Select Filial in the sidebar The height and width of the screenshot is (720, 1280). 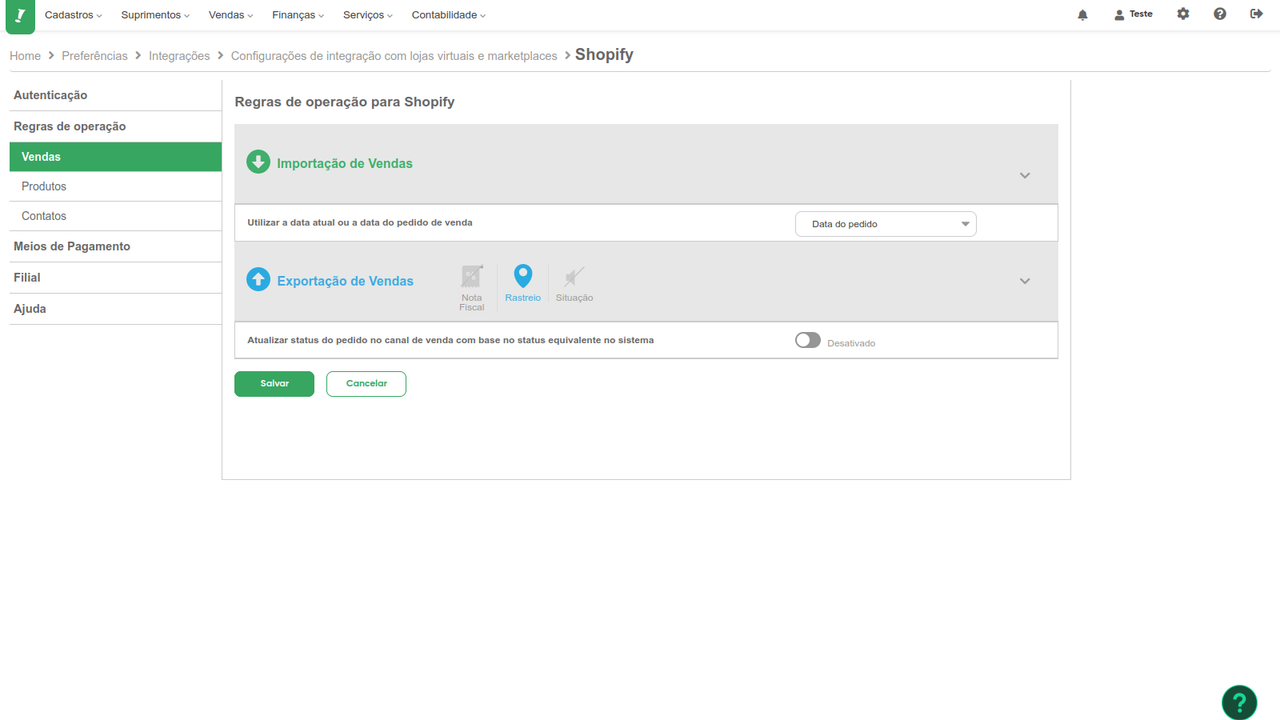point(115,277)
